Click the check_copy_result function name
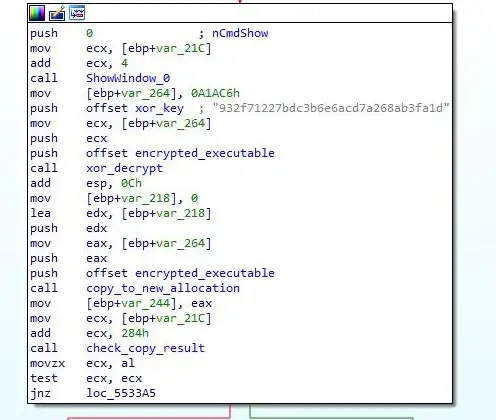Viewport: 496px width, 420px height. pos(145,348)
